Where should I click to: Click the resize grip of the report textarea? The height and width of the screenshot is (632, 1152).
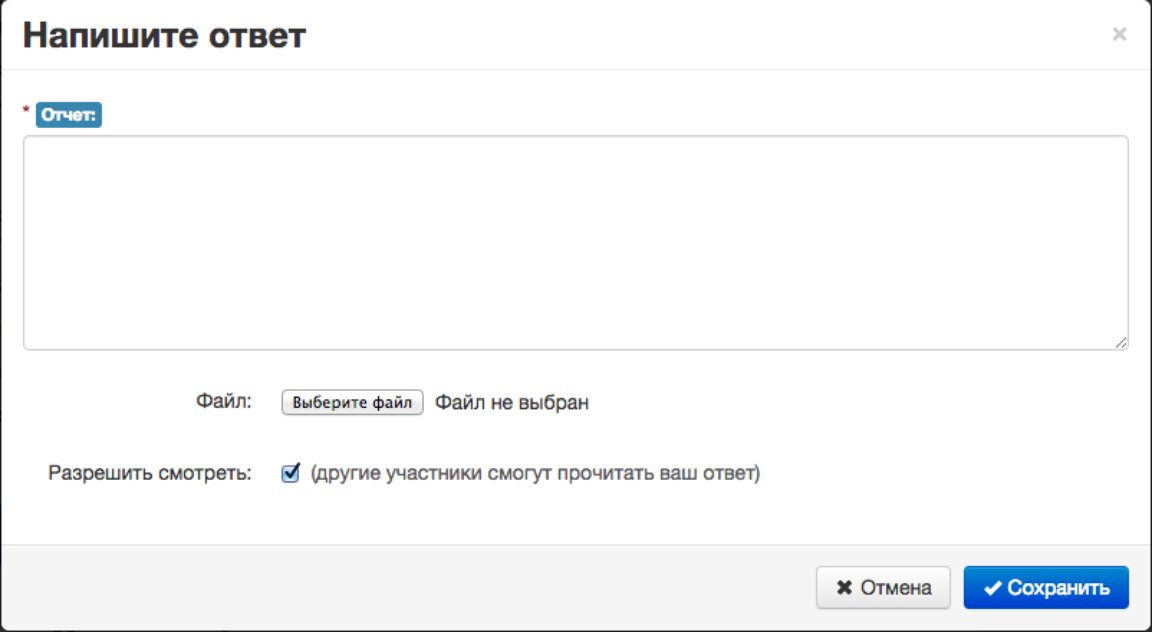1120,342
